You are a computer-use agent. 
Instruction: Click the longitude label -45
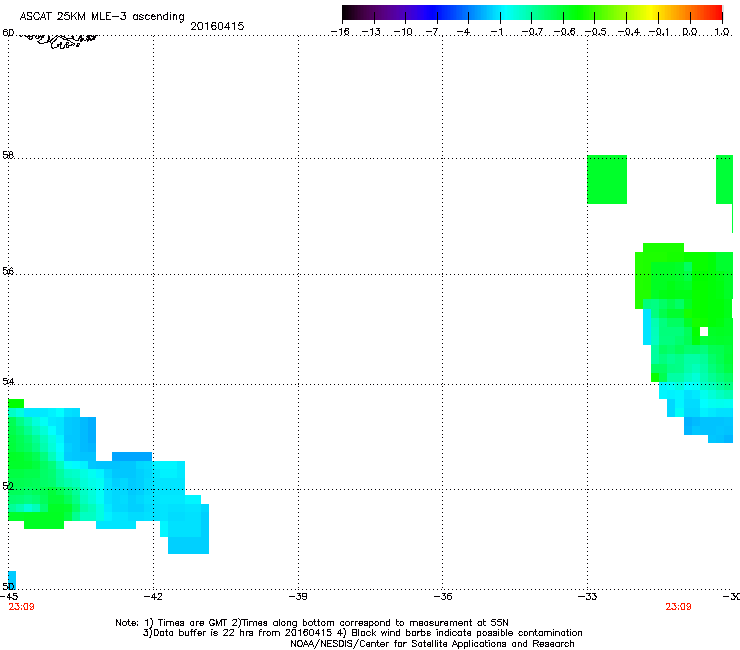9,597
